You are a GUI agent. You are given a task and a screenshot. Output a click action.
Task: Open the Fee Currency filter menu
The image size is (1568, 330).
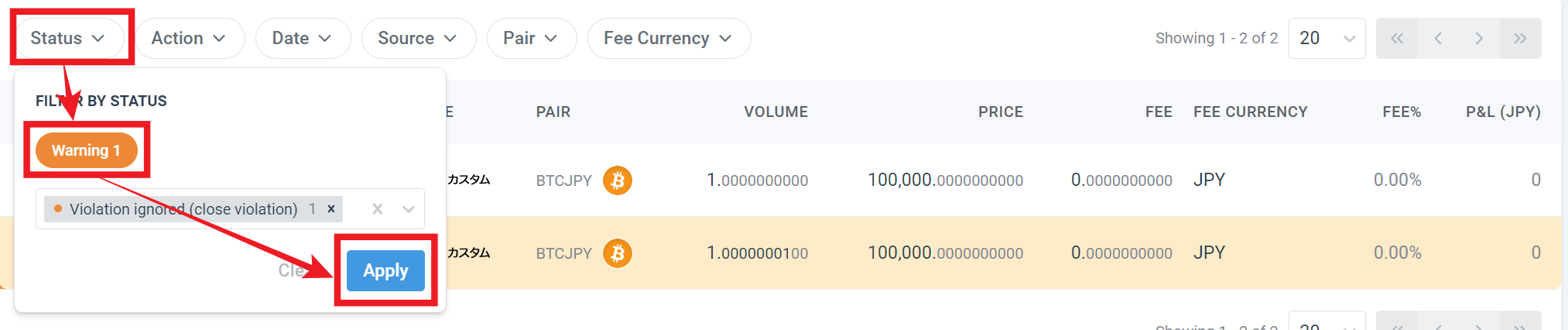coord(669,38)
